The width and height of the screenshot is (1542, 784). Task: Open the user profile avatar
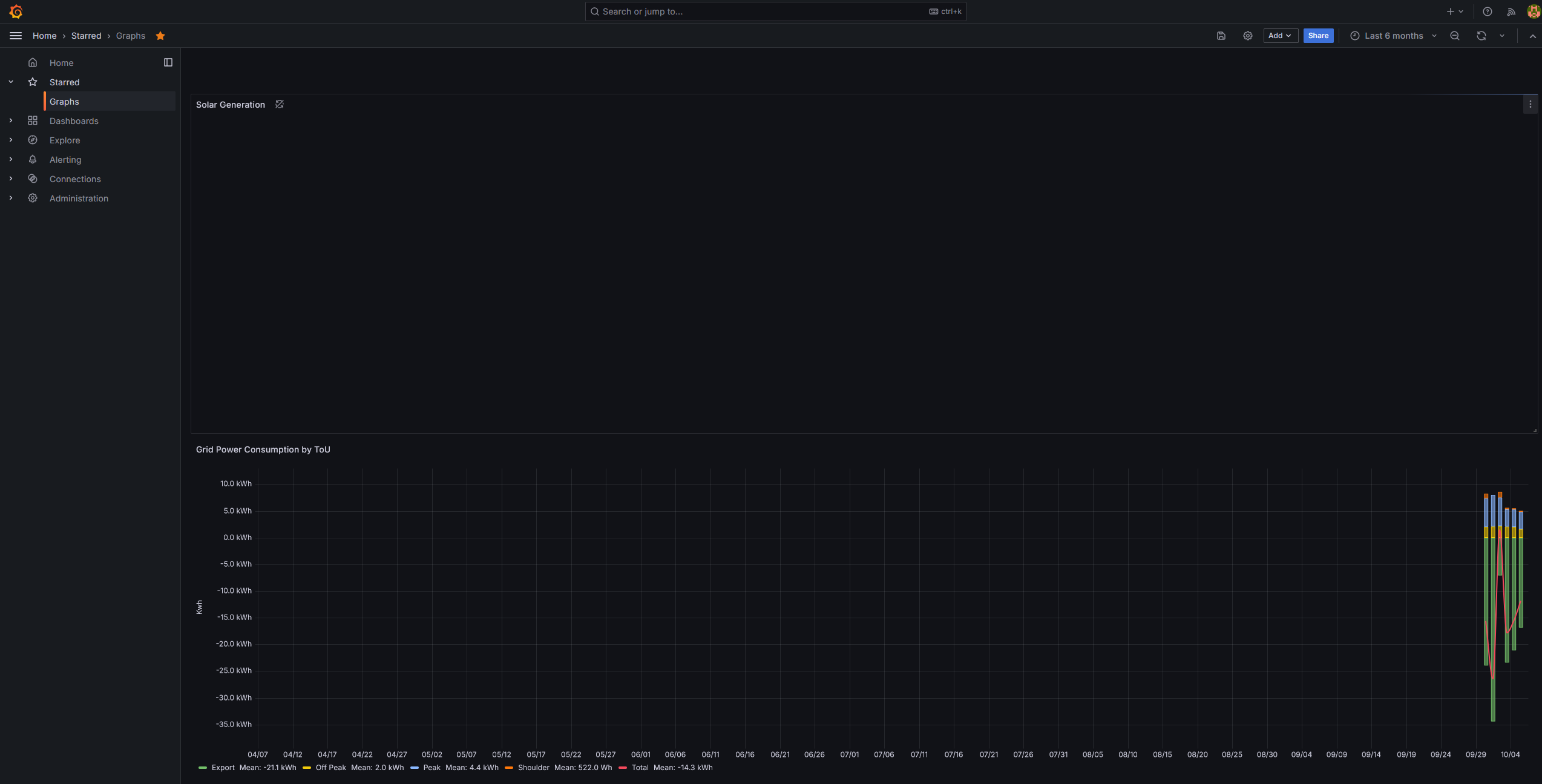tap(1534, 11)
